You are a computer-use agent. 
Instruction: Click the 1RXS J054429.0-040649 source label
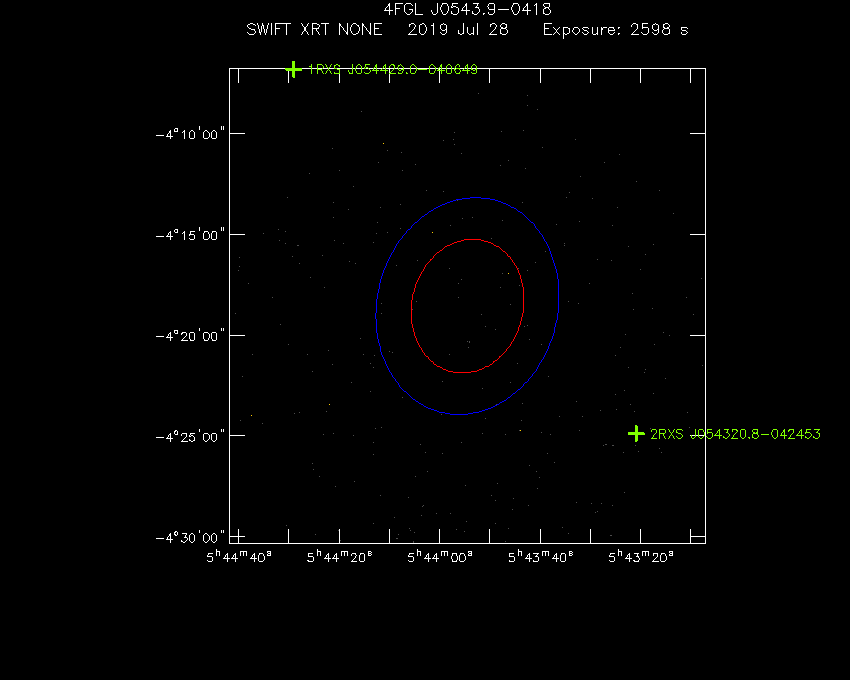click(393, 69)
